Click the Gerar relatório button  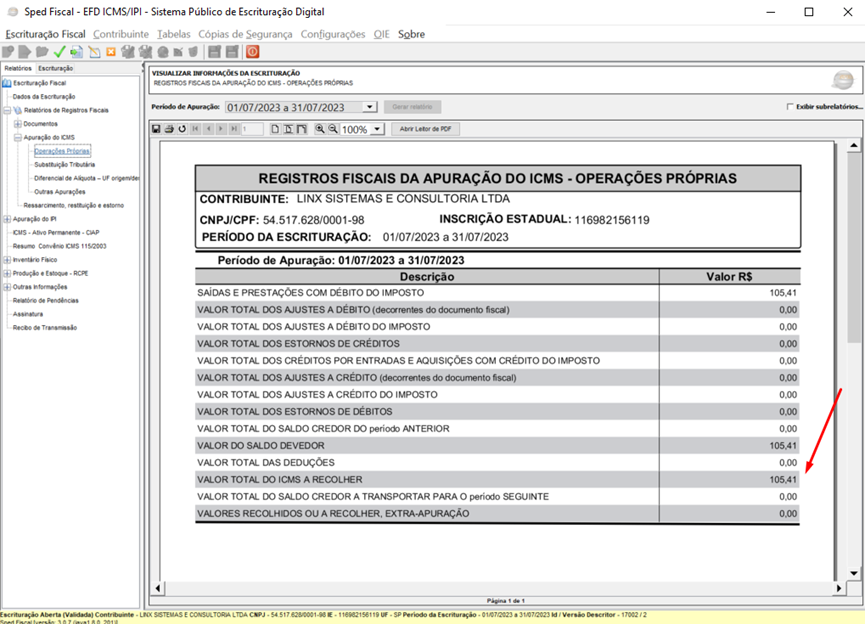pyautogui.click(x=412, y=106)
